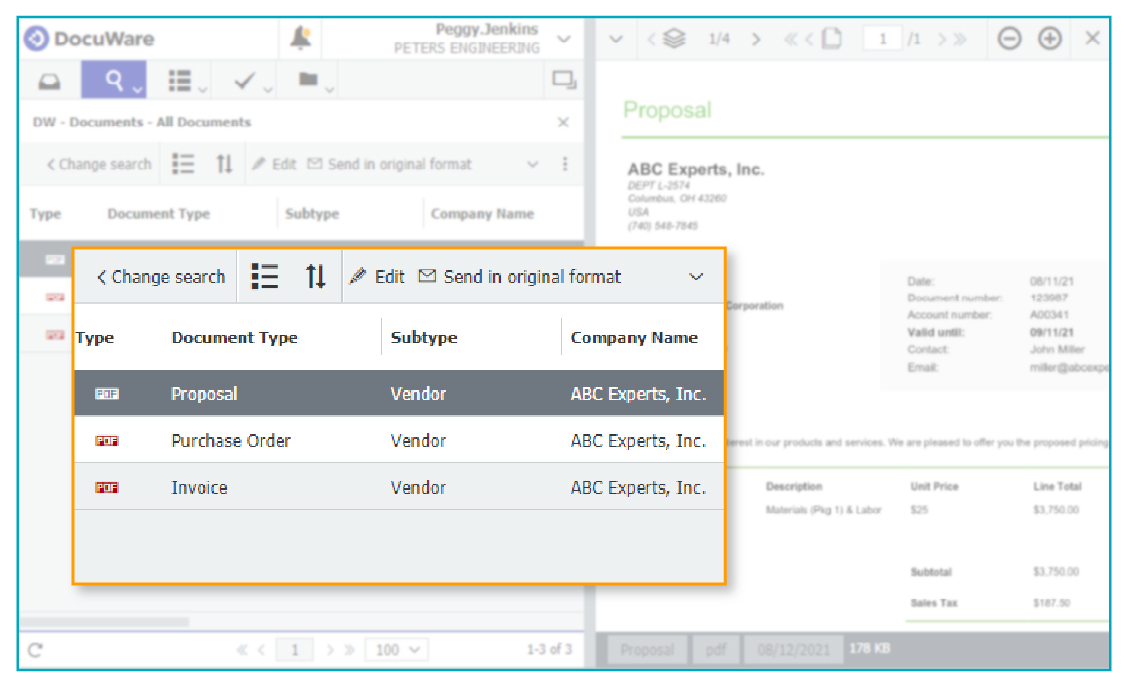Open the document tray inbox icon
This screenshot has width=1129, height=684.
pos(49,81)
